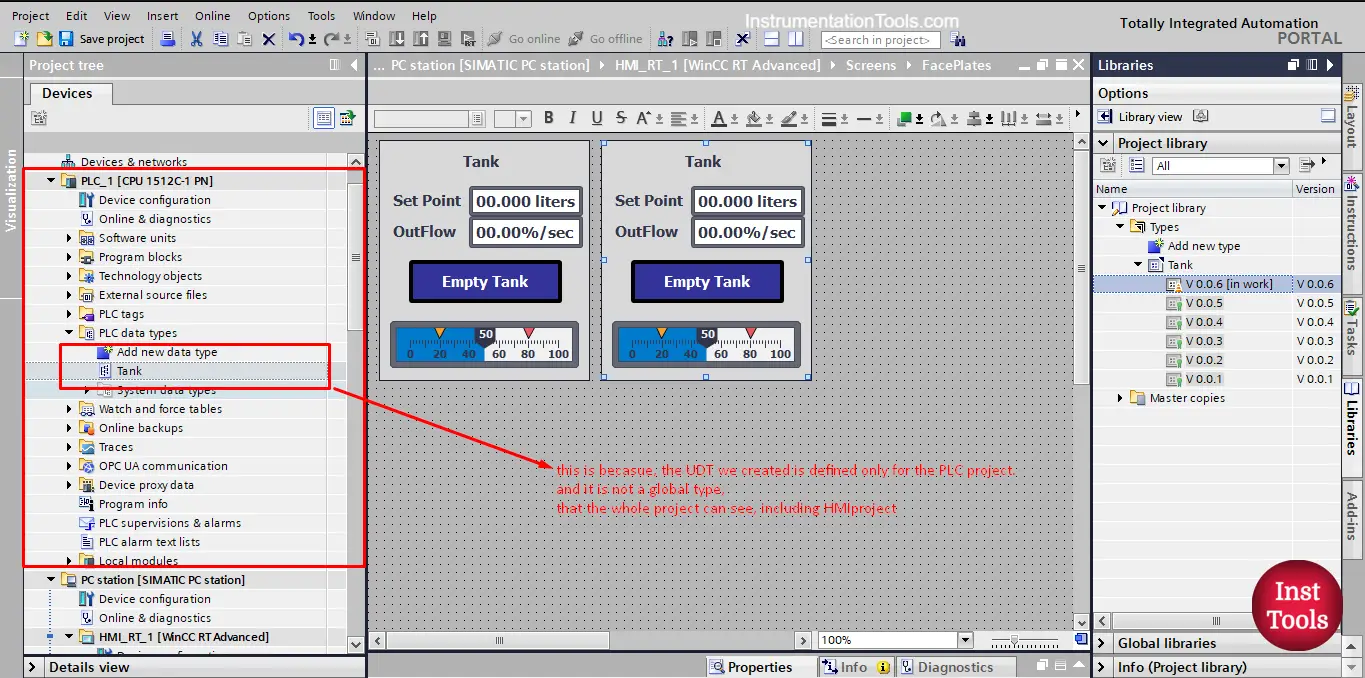Click the rotate object icon in format toolbar
This screenshot has height=678, width=1365.
937,118
